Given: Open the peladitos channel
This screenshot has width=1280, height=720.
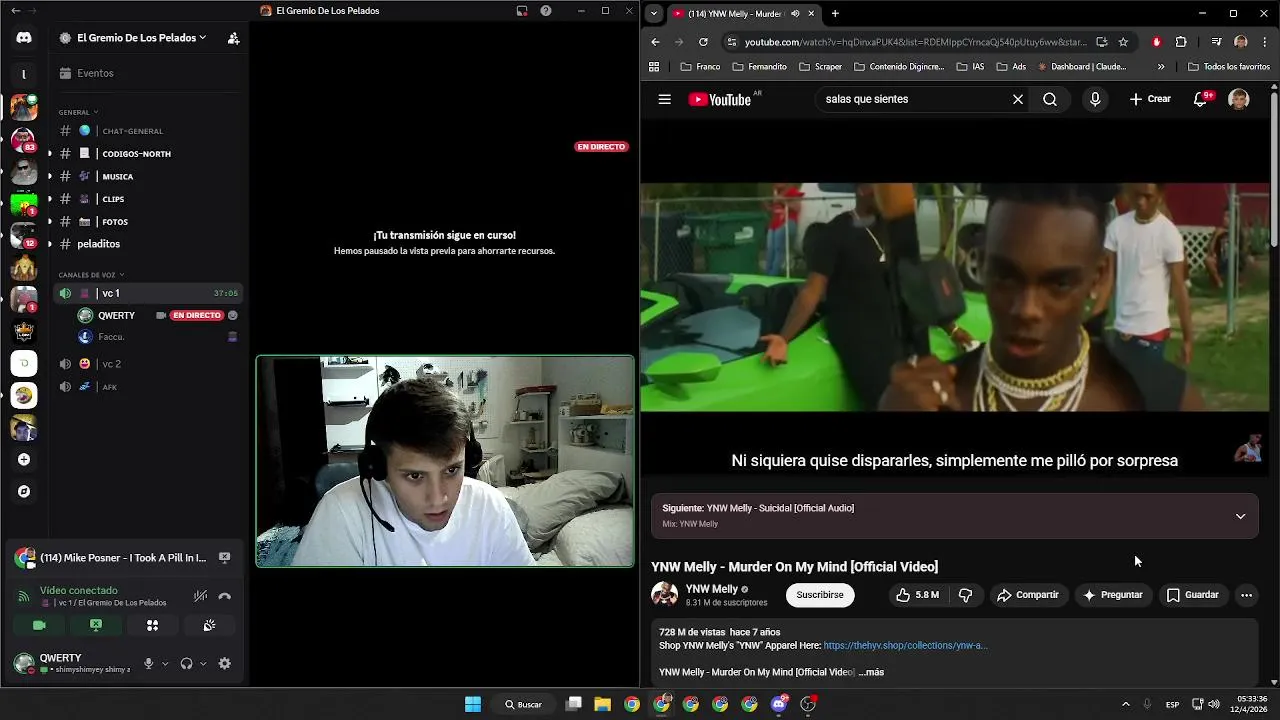Looking at the screenshot, I should 148,244.
